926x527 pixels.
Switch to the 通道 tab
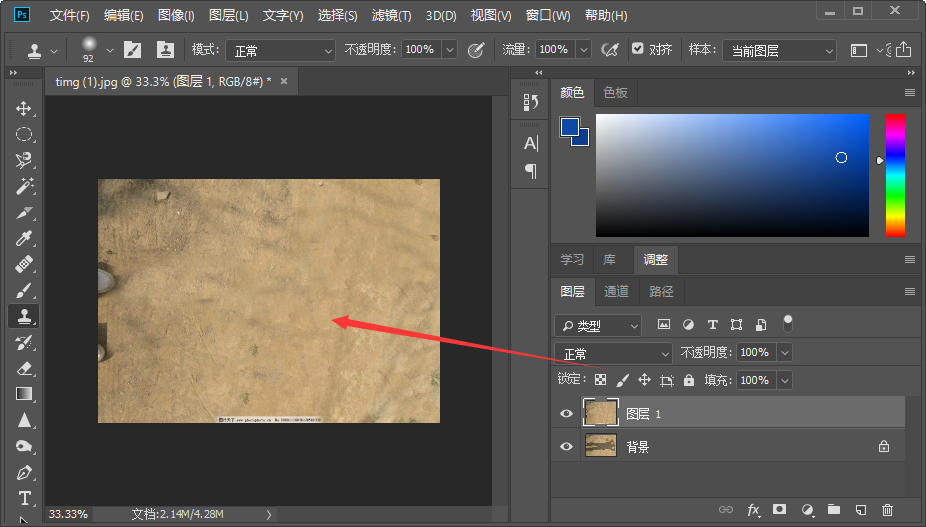tap(616, 291)
